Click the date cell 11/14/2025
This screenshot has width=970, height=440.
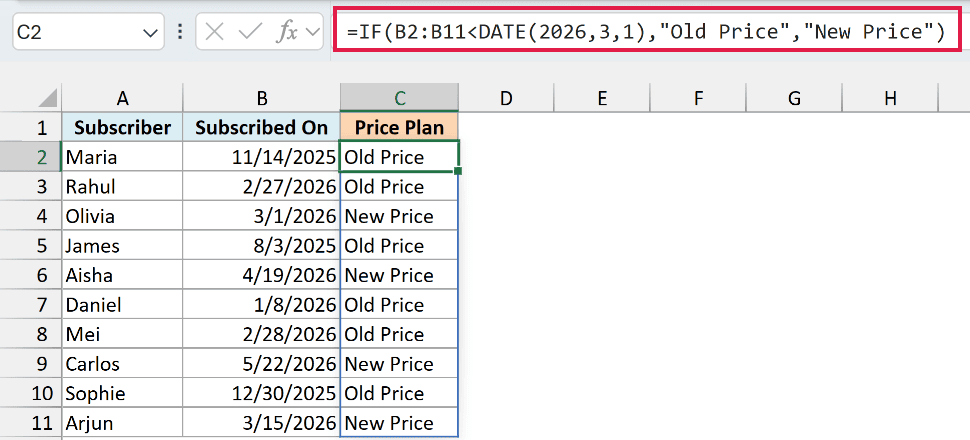coord(262,157)
